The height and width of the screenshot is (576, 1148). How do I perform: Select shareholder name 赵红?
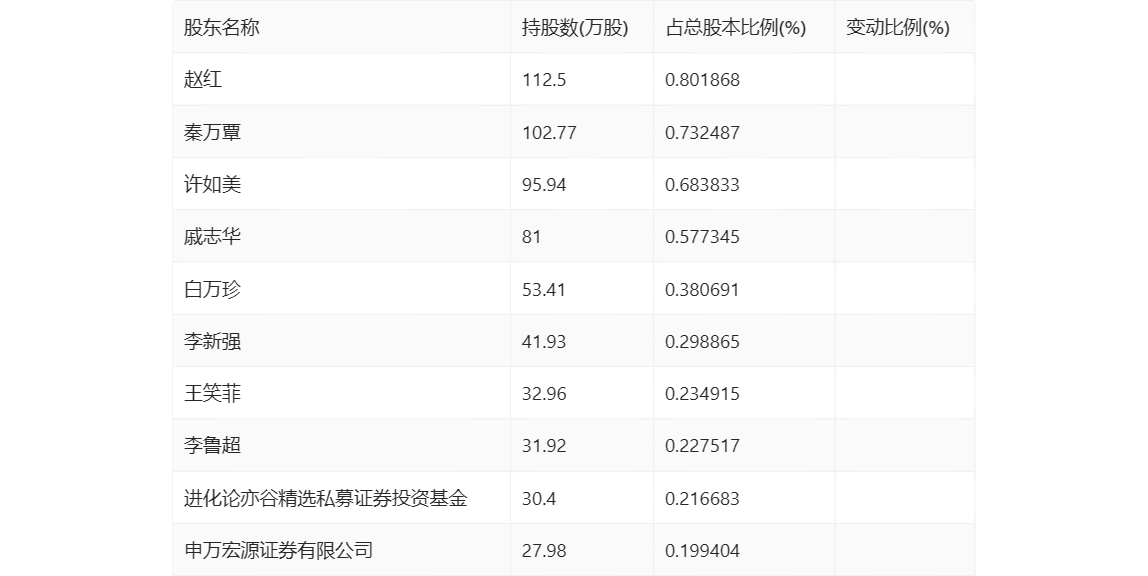[x=203, y=80]
